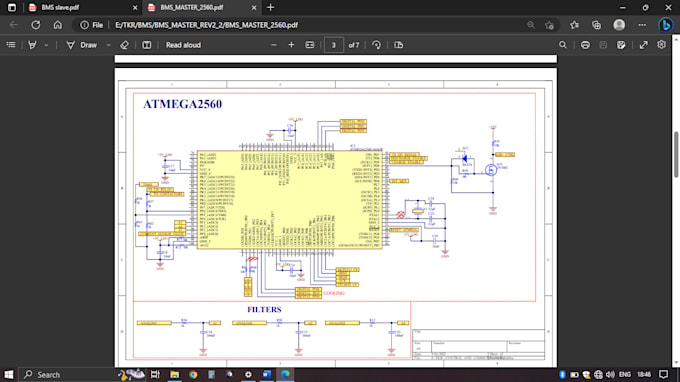Check battery status in tray
The width and height of the screenshot is (680, 382).
[575, 375]
